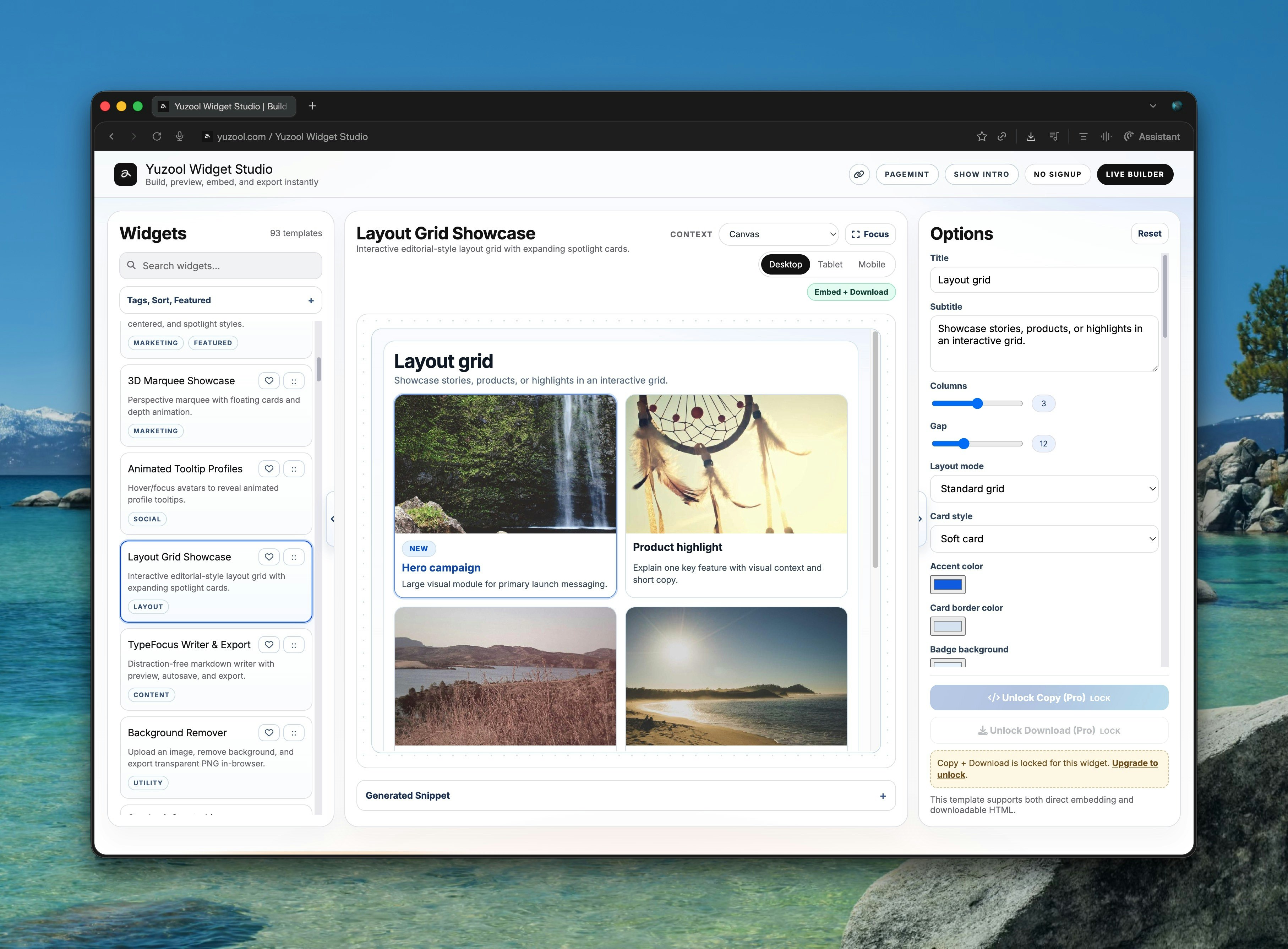Open the Accent color swatch

click(x=948, y=585)
